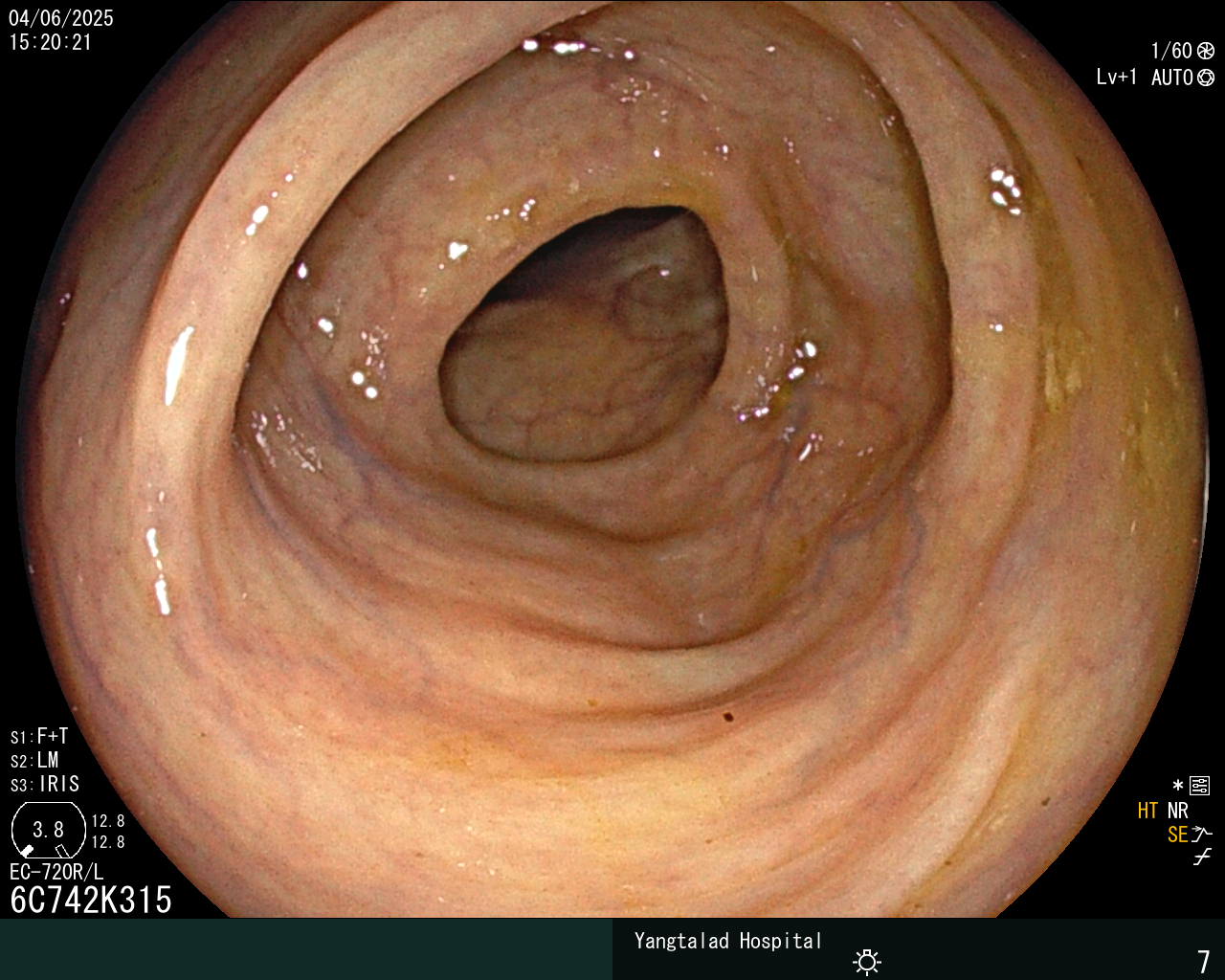1225x980 pixels.
Task: Click the structure enhancement curve icon beside SE
Action: [1202, 834]
